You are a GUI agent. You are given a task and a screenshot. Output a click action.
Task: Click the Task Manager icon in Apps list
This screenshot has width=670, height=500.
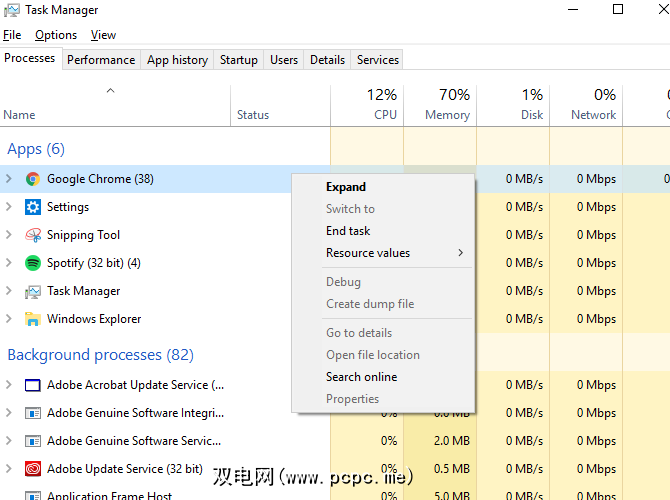tap(33, 291)
